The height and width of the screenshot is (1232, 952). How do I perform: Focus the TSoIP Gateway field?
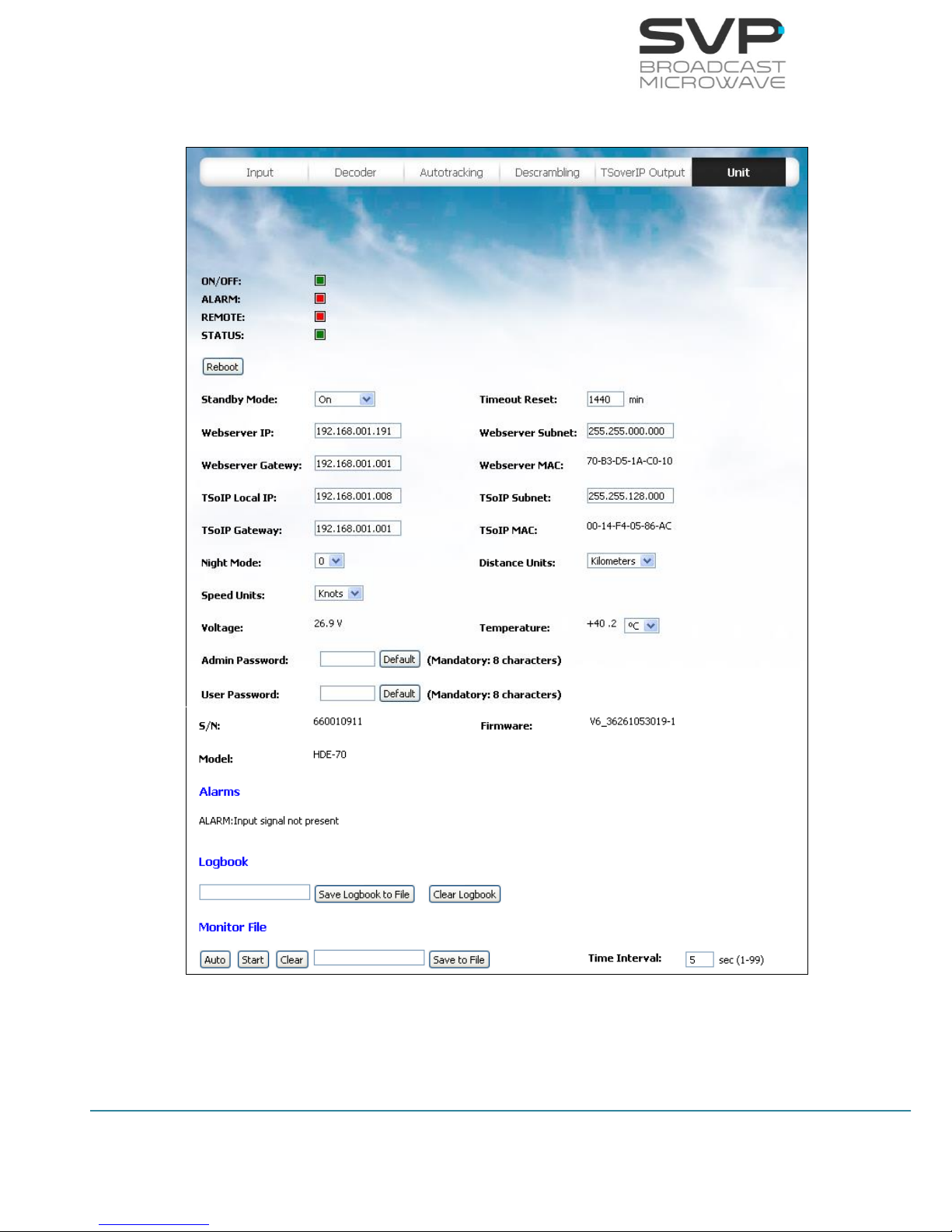tap(357, 529)
